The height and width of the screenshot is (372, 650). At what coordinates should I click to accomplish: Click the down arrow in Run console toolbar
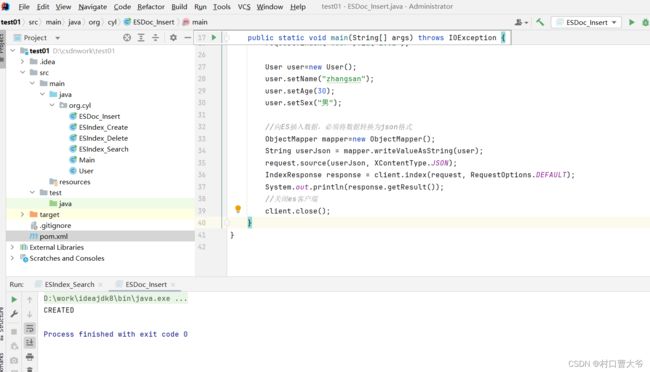[29, 314]
